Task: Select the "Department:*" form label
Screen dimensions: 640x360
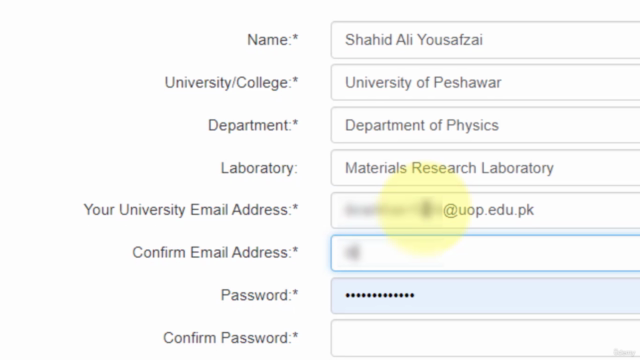Action: pos(253,125)
